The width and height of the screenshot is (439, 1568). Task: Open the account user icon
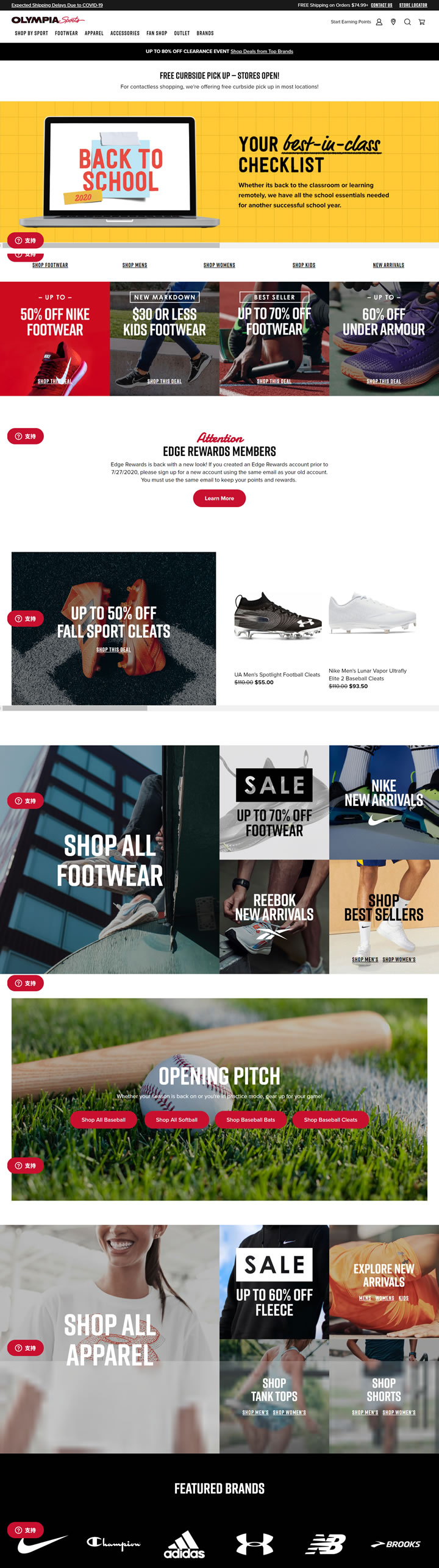click(x=379, y=22)
